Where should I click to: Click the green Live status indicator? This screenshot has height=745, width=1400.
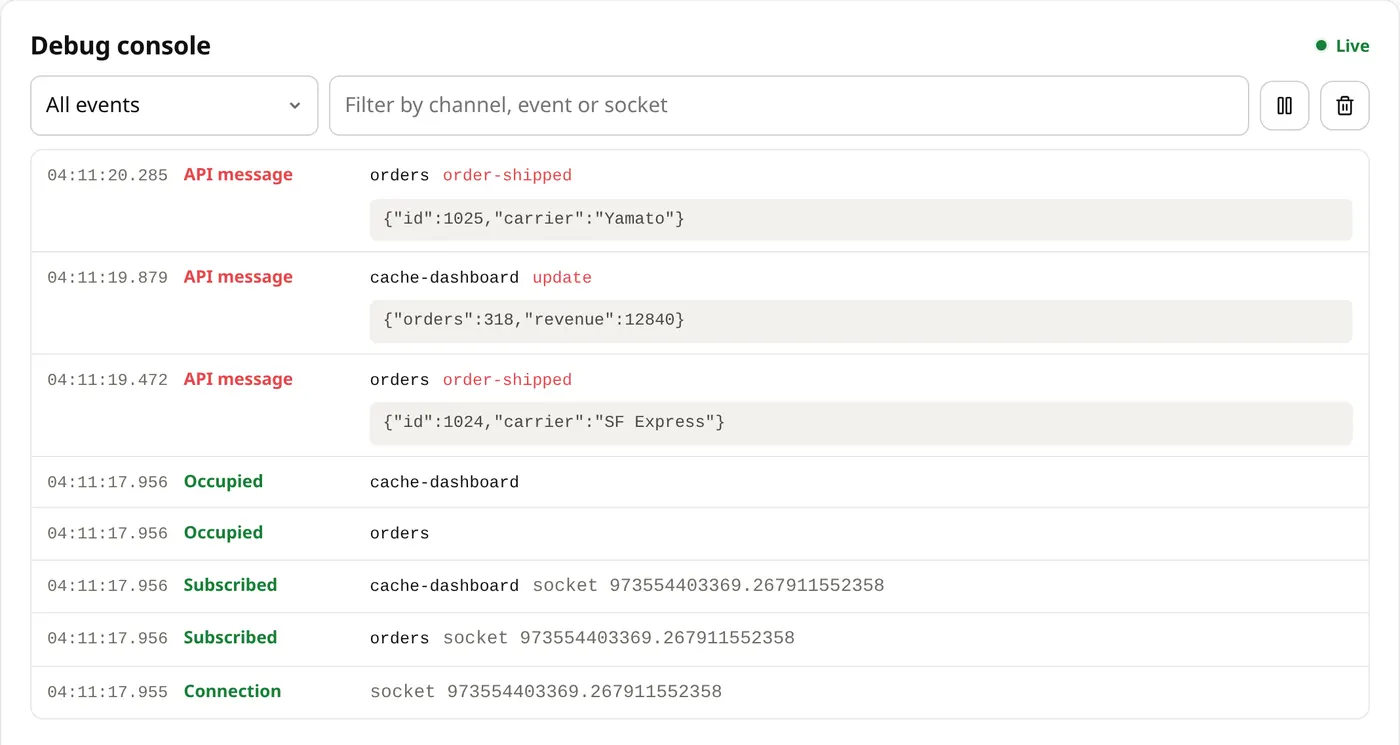pos(1342,46)
